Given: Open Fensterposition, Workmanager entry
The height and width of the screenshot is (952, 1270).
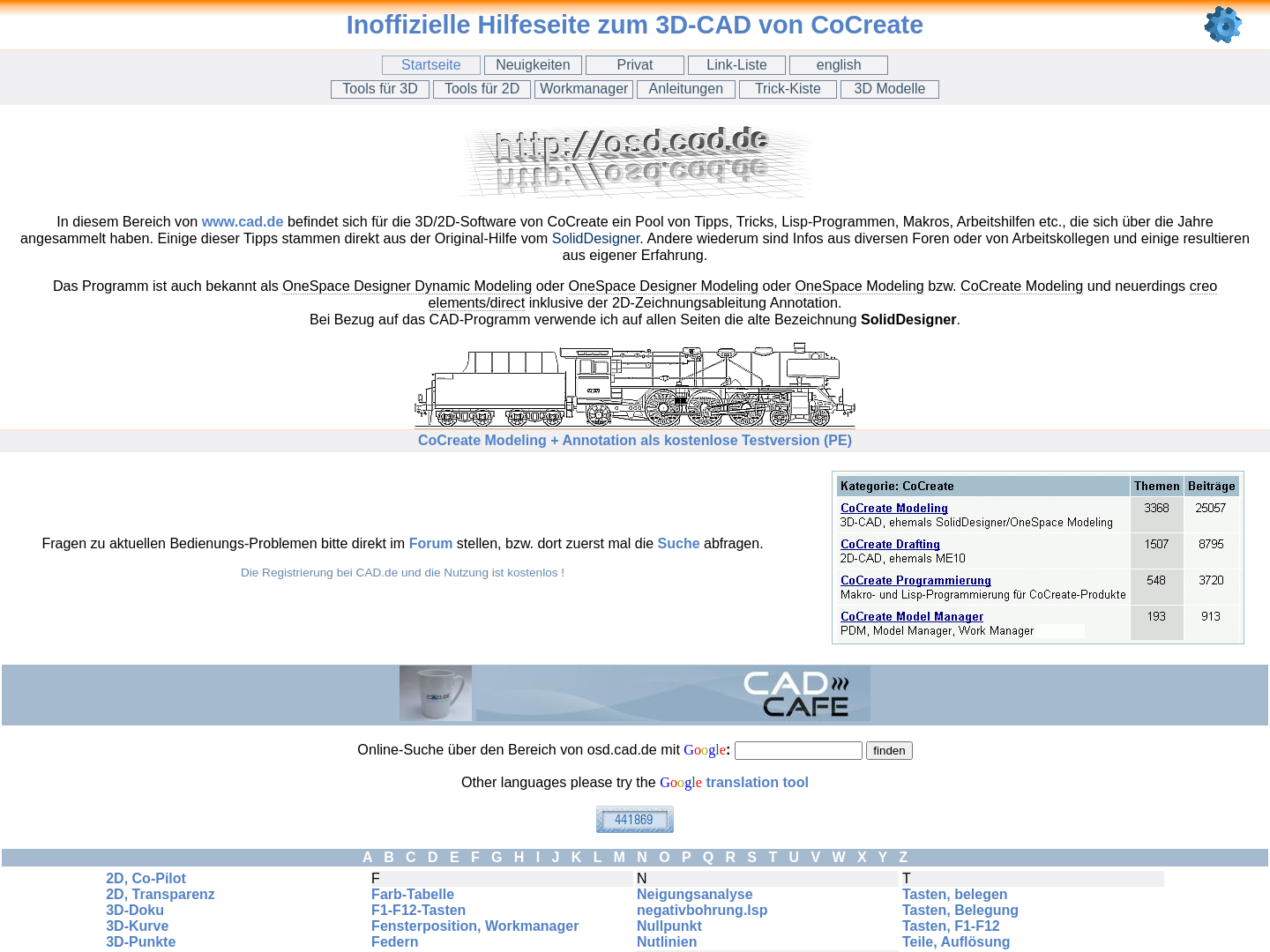Looking at the screenshot, I should 474,926.
